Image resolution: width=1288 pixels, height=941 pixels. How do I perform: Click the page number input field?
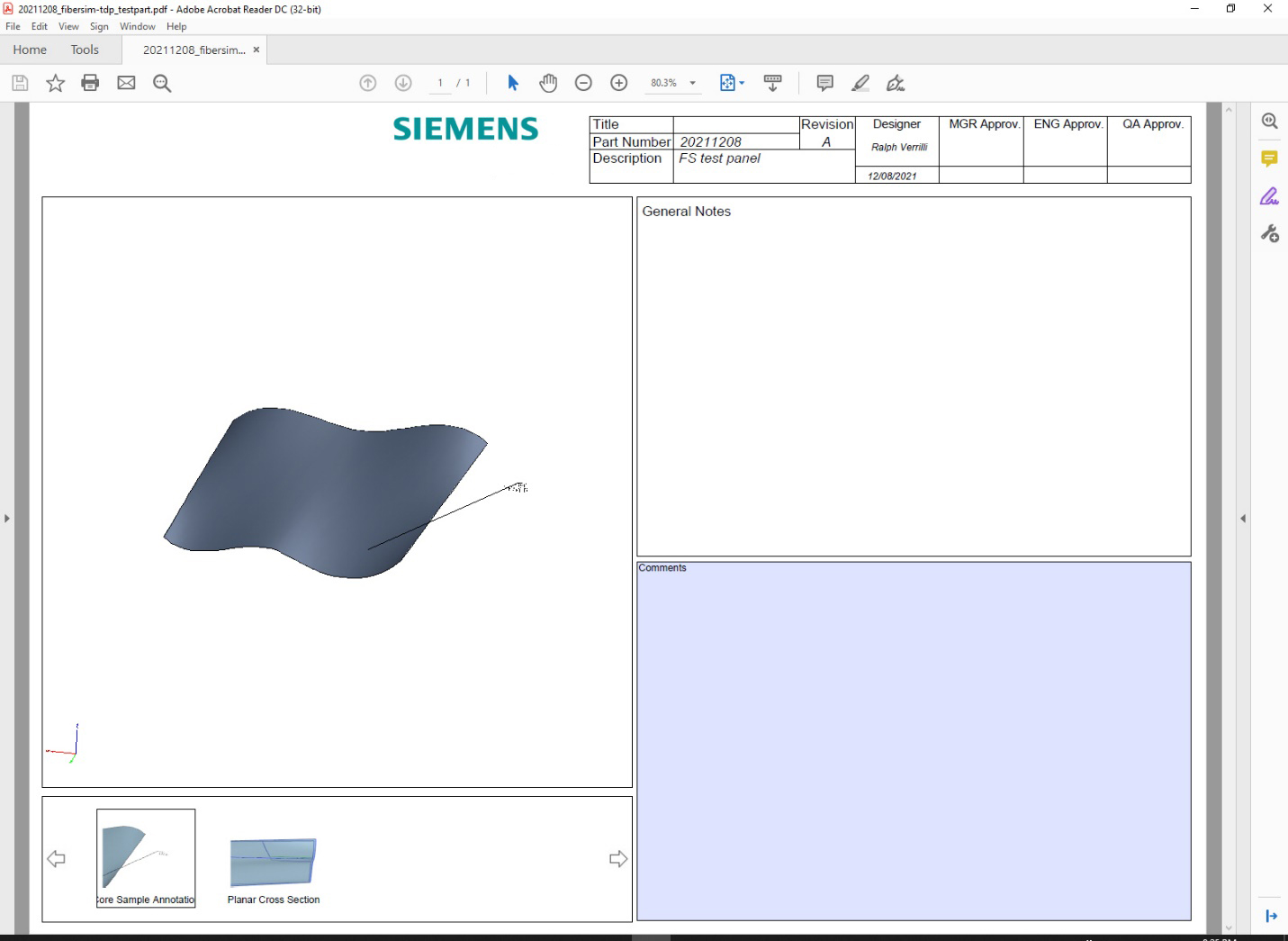(440, 82)
